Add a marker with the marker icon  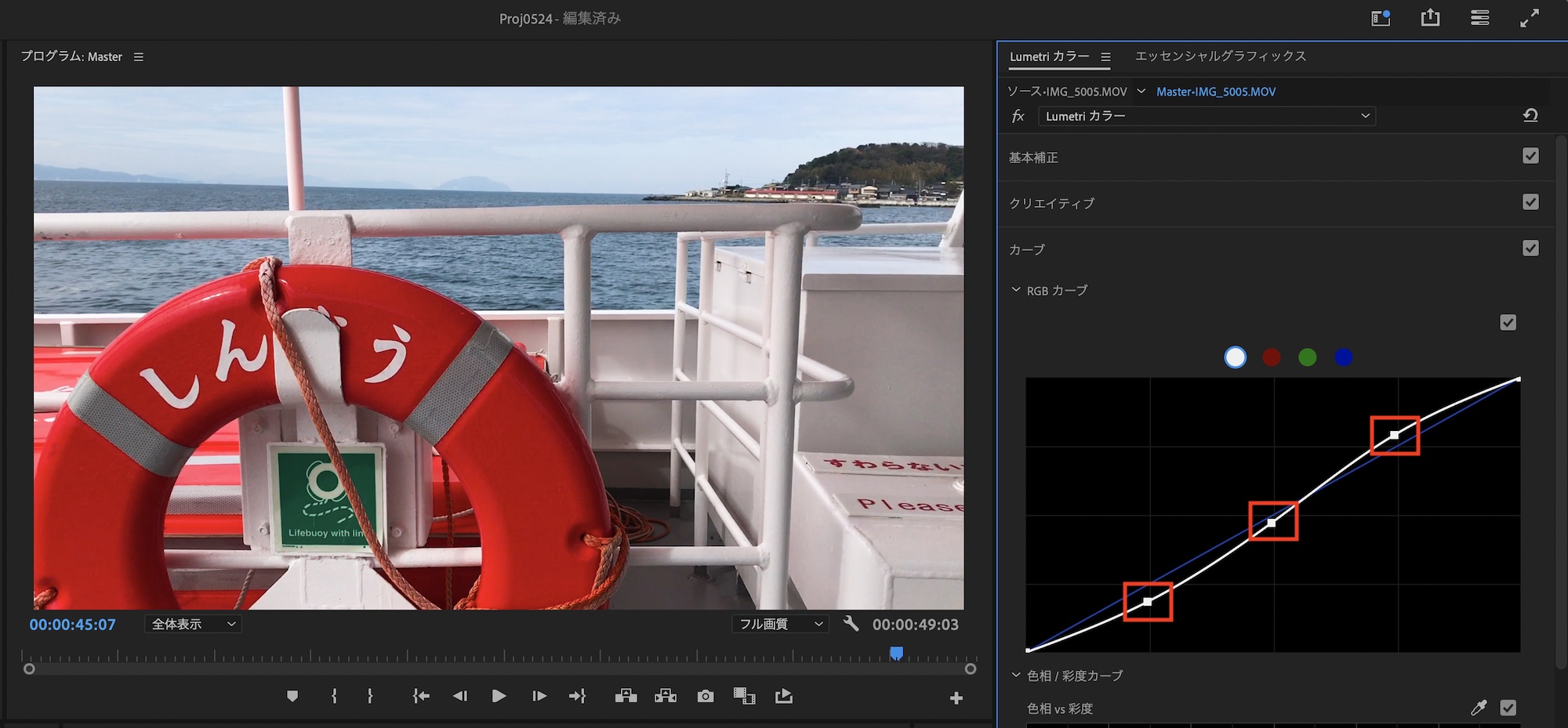(292, 696)
